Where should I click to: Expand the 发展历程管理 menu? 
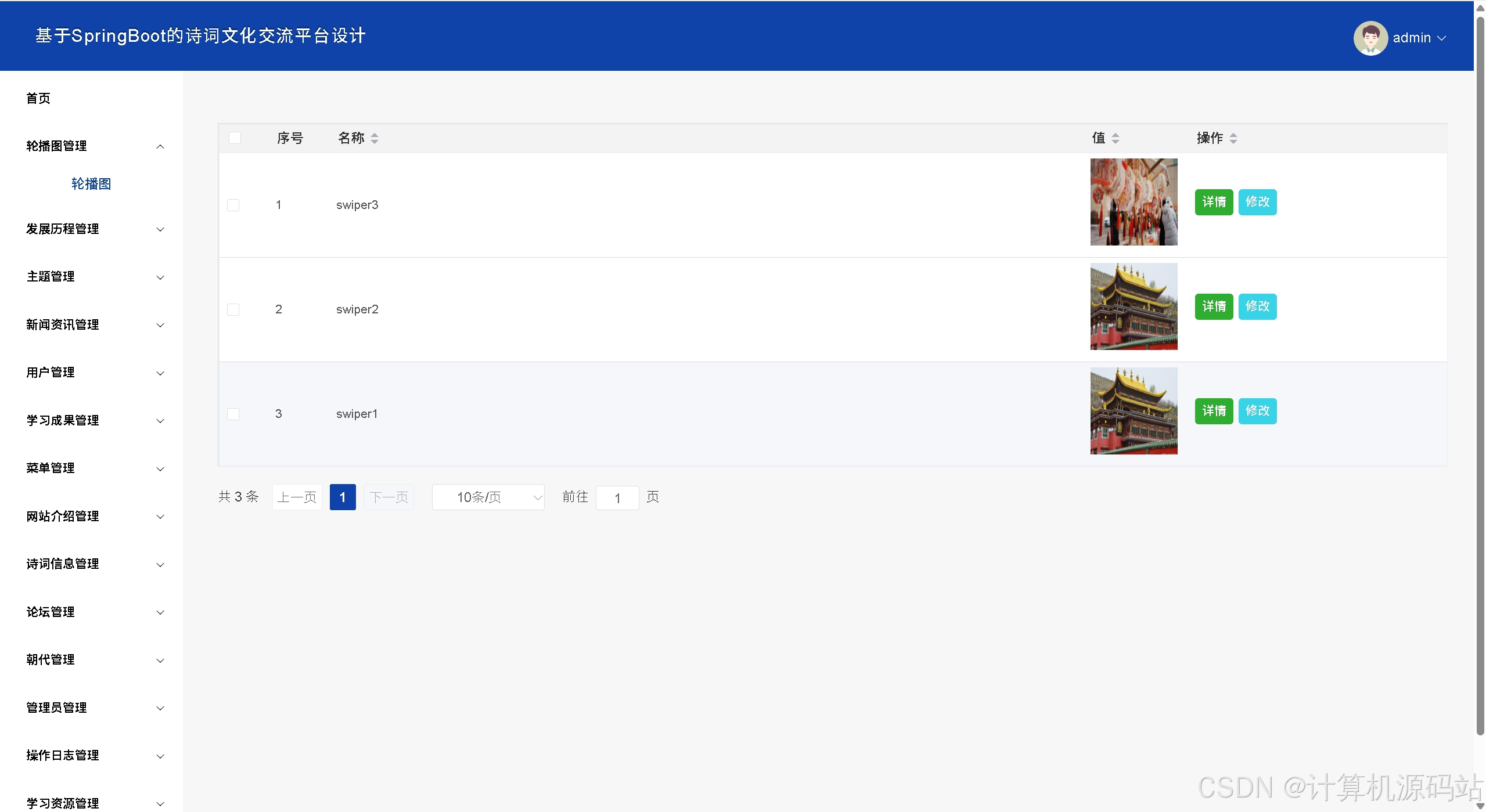point(91,229)
